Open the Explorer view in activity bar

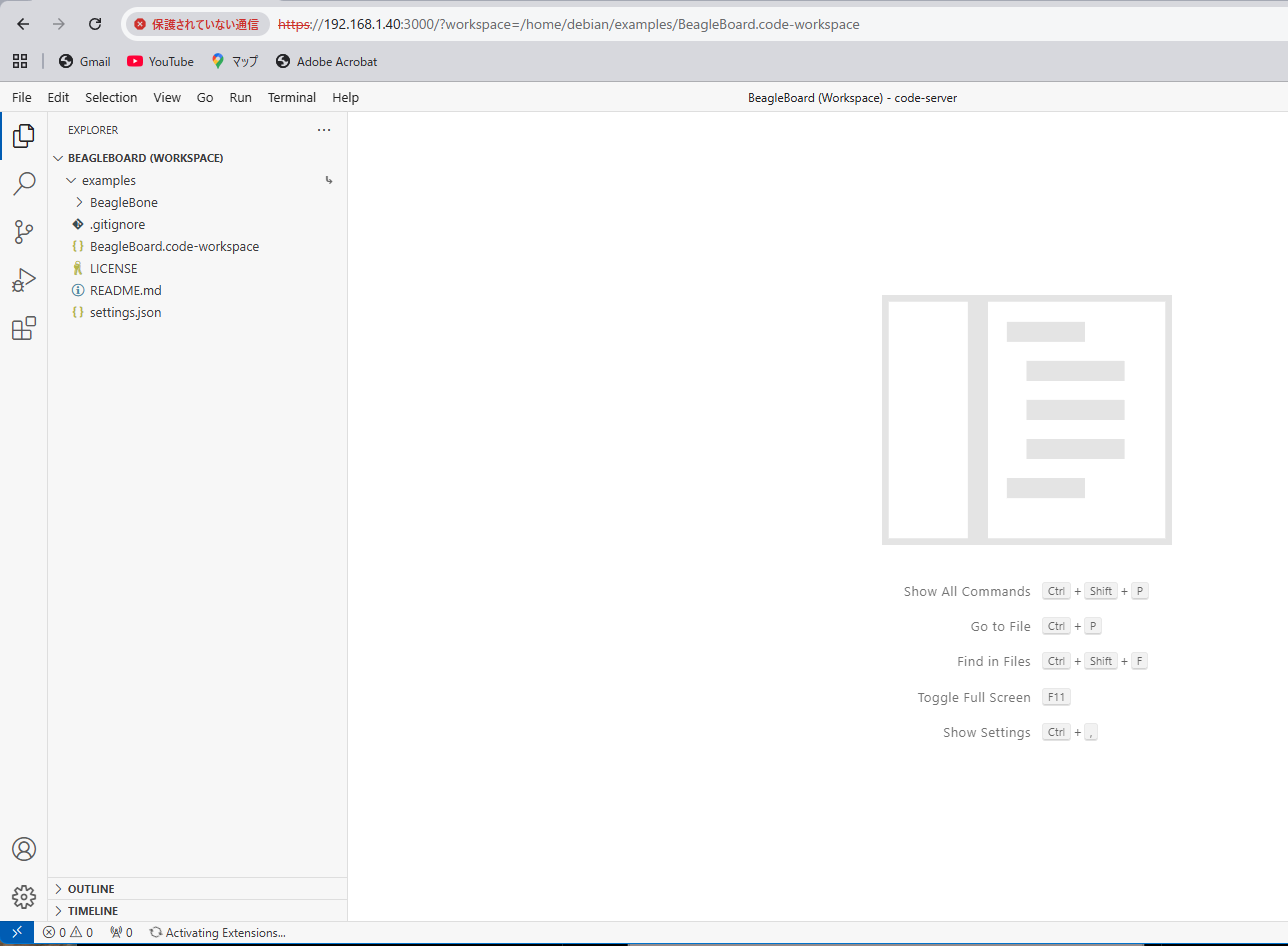click(x=24, y=136)
